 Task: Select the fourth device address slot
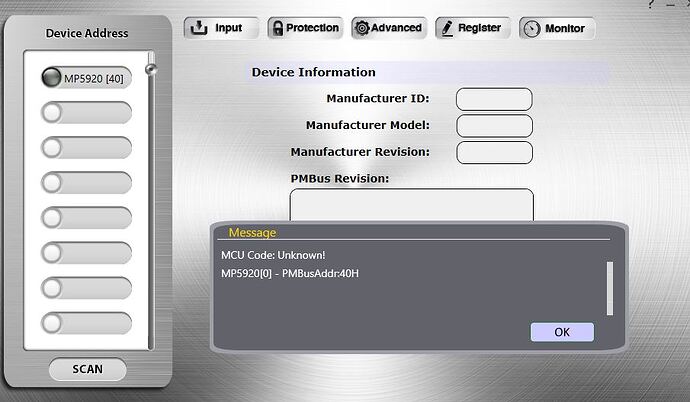(87, 183)
